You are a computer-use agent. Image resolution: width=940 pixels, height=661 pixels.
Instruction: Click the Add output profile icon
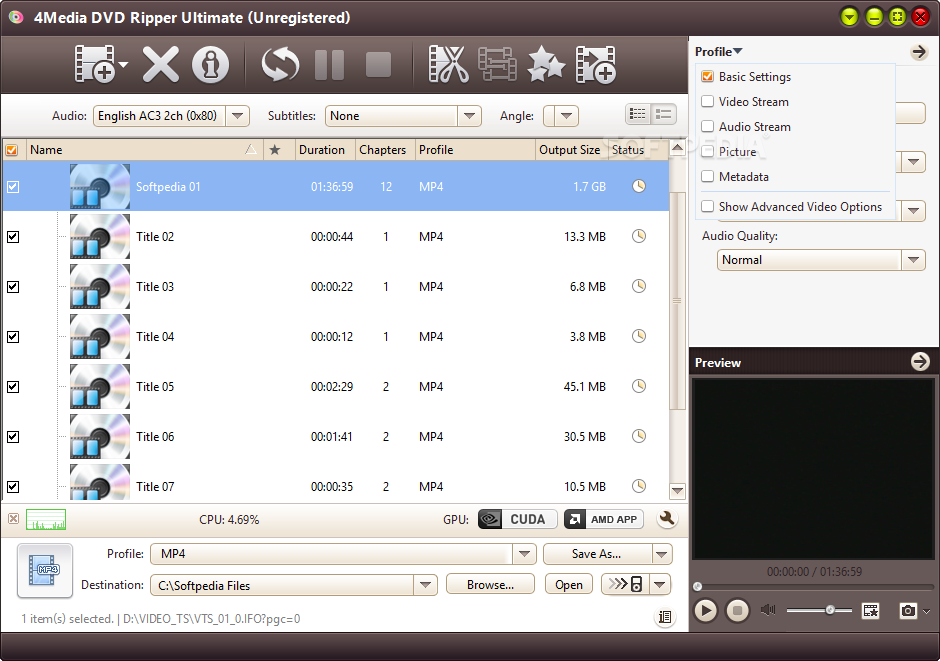coord(595,64)
